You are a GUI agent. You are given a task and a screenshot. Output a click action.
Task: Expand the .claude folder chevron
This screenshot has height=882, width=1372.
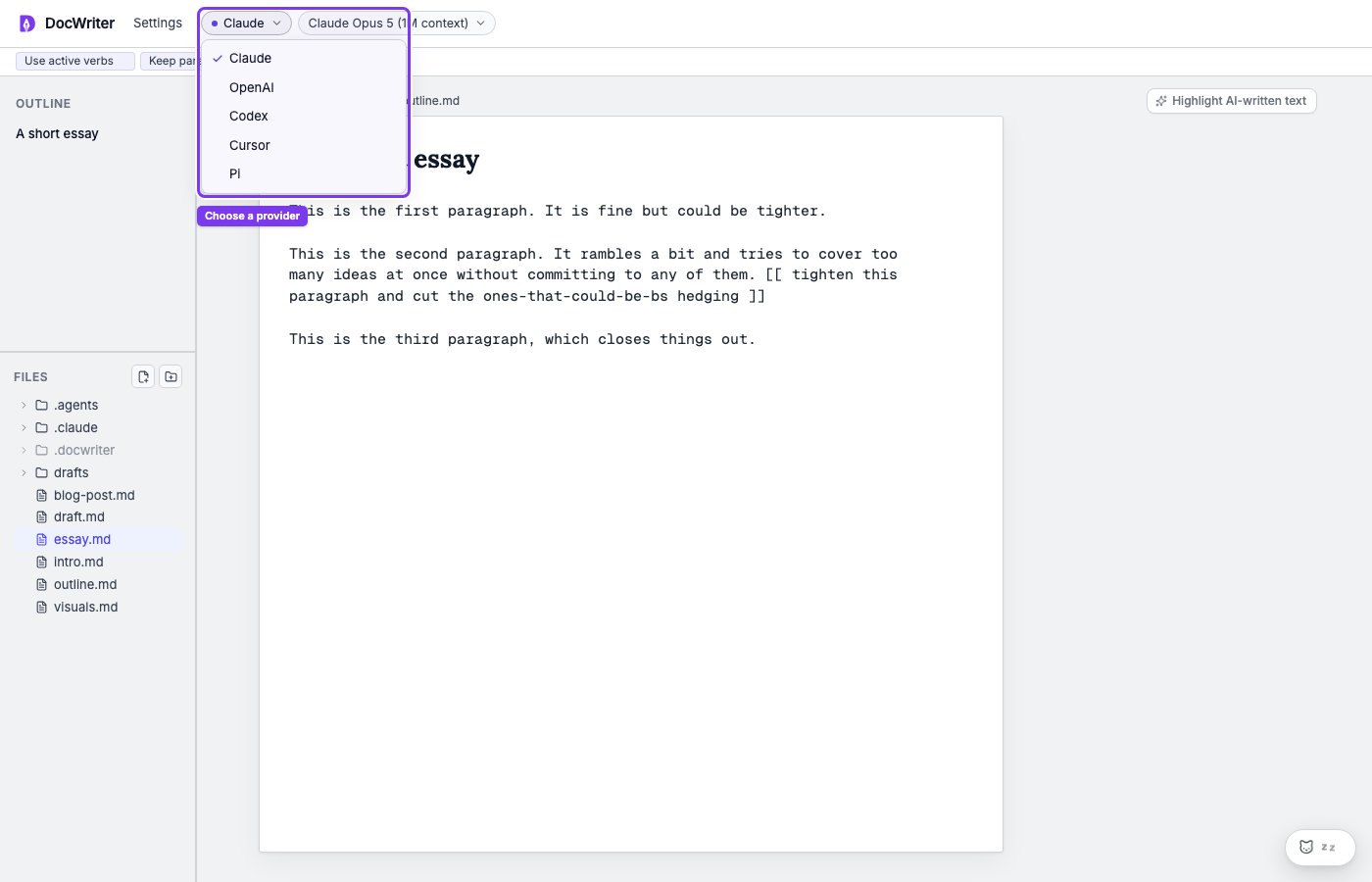pyautogui.click(x=24, y=427)
